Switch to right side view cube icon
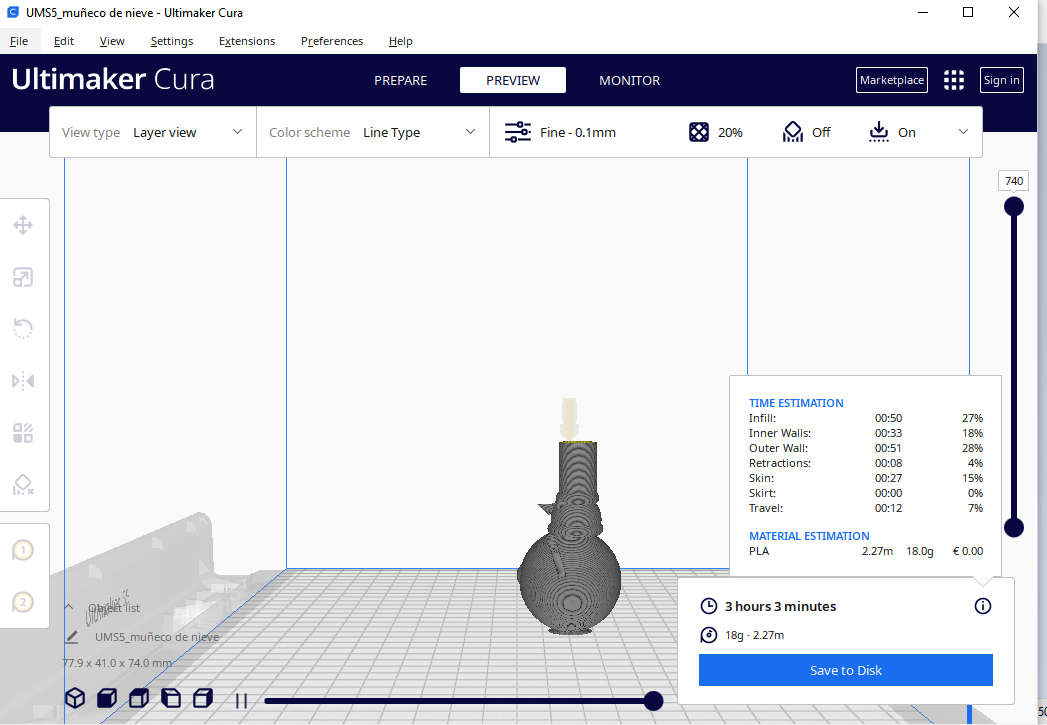 (x=203, y=698)
